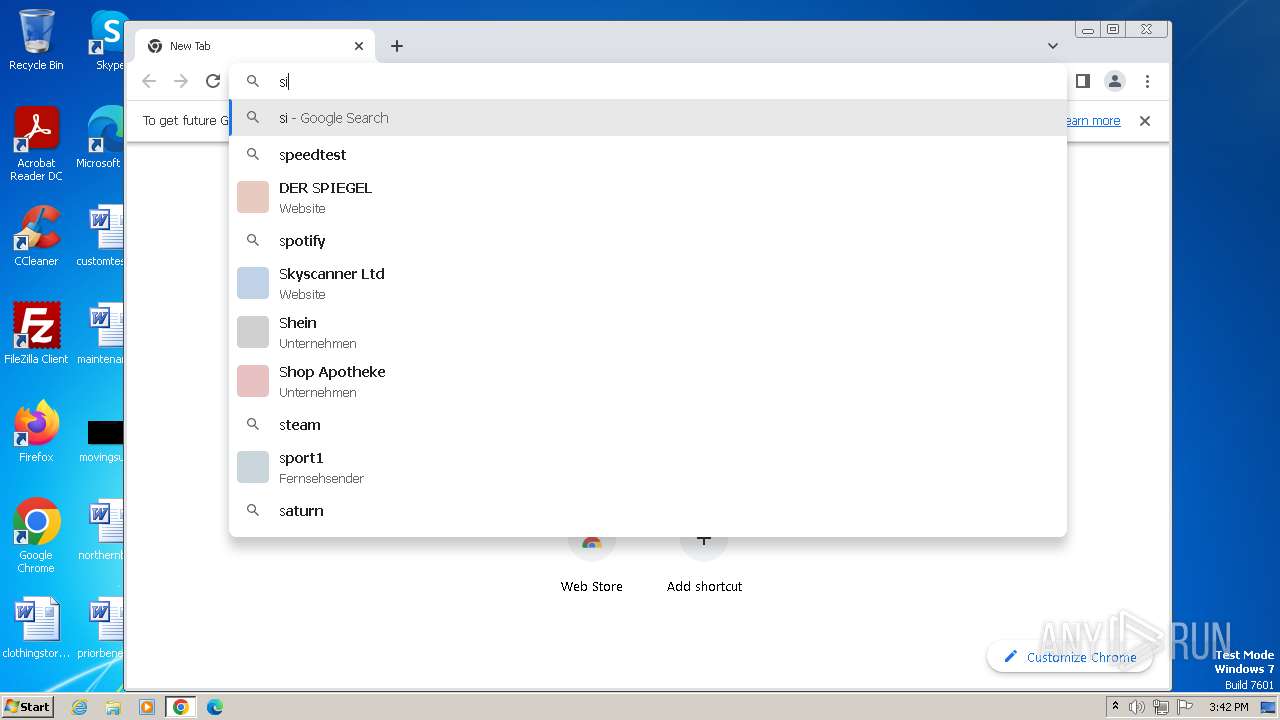Choose the 'Shop Apotheke' suggestion

point(648,381)
